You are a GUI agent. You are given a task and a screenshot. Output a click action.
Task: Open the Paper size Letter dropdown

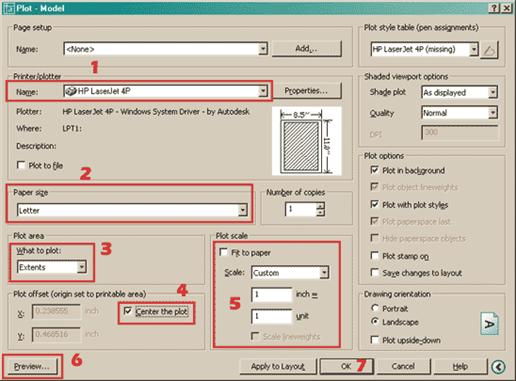(243, 210)
